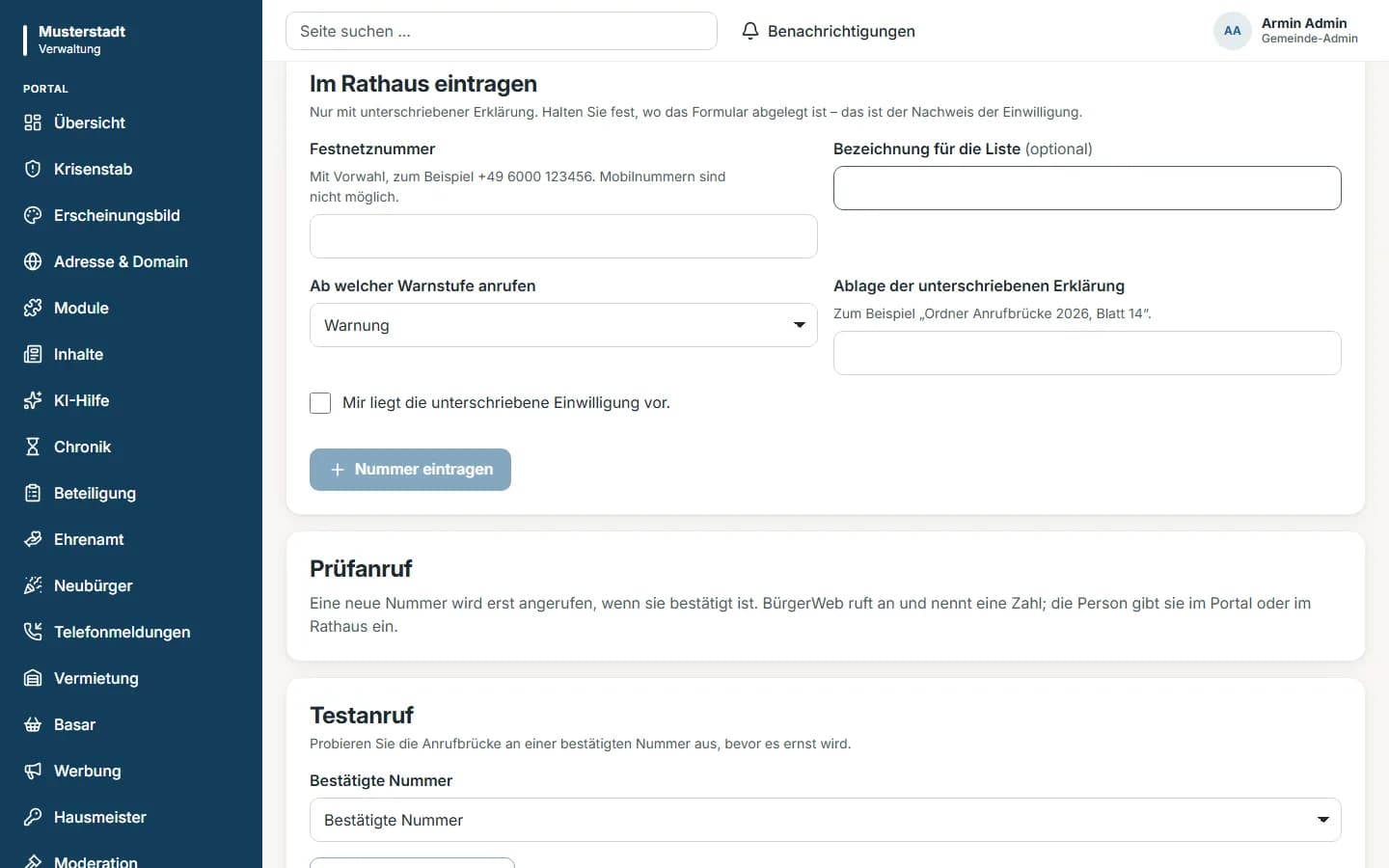Focus the Bezeichnung für die Liste field
The image size is (1389, 868).
[x=1087, y=188]
